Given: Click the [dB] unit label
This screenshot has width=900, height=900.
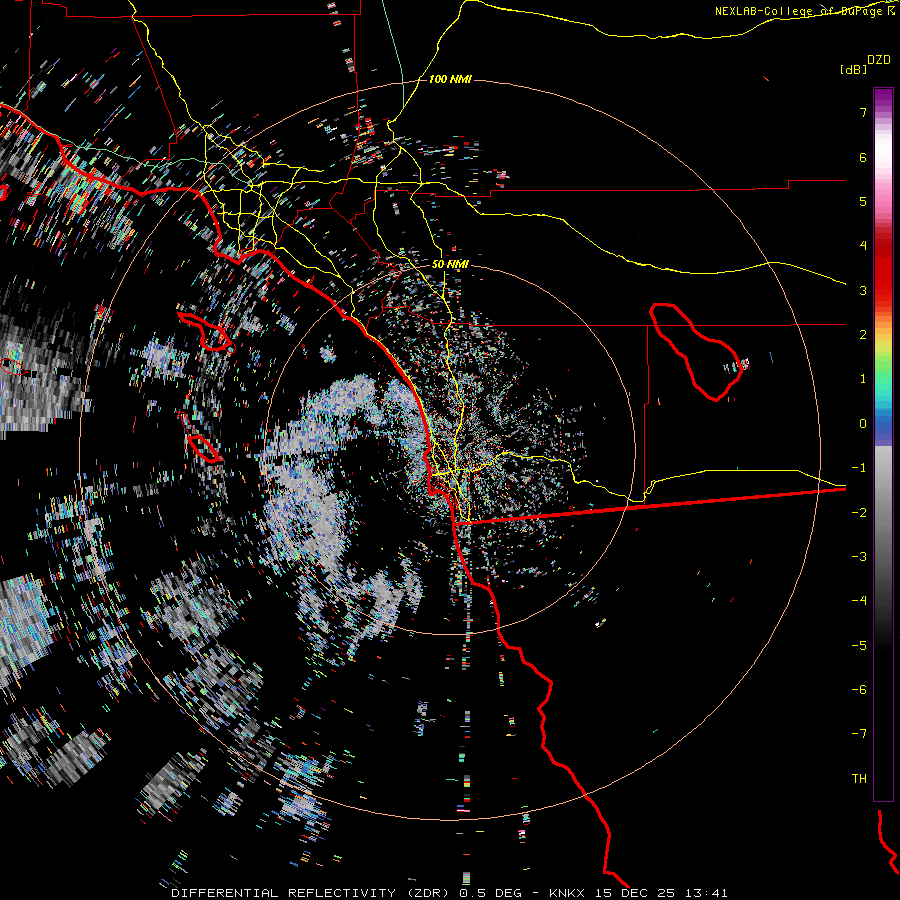Looking at the screenshot, I should [853, 69].
